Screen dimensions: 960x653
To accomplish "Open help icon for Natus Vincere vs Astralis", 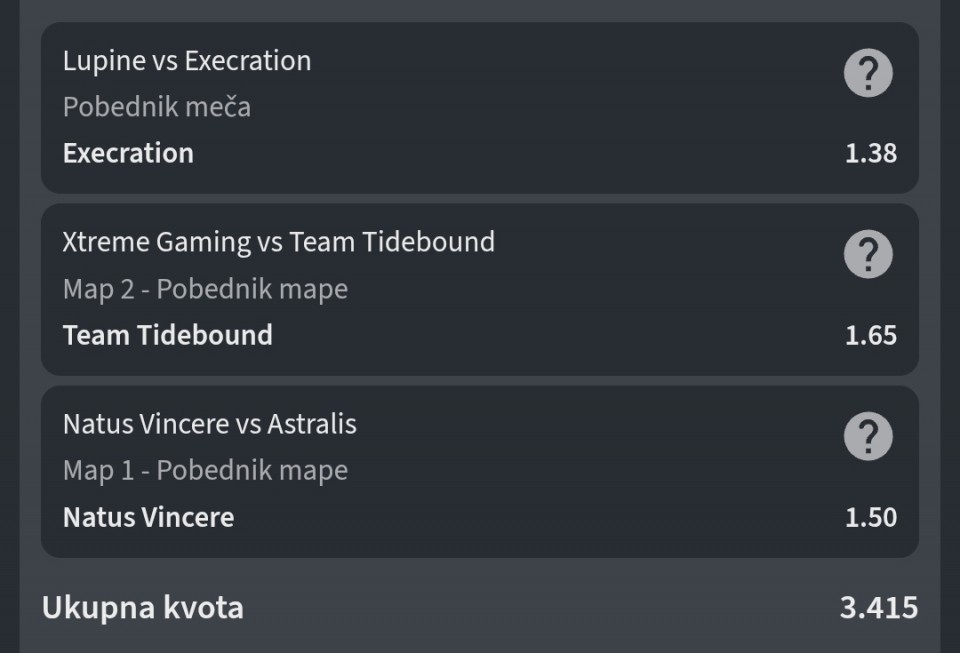I will 868,436.
